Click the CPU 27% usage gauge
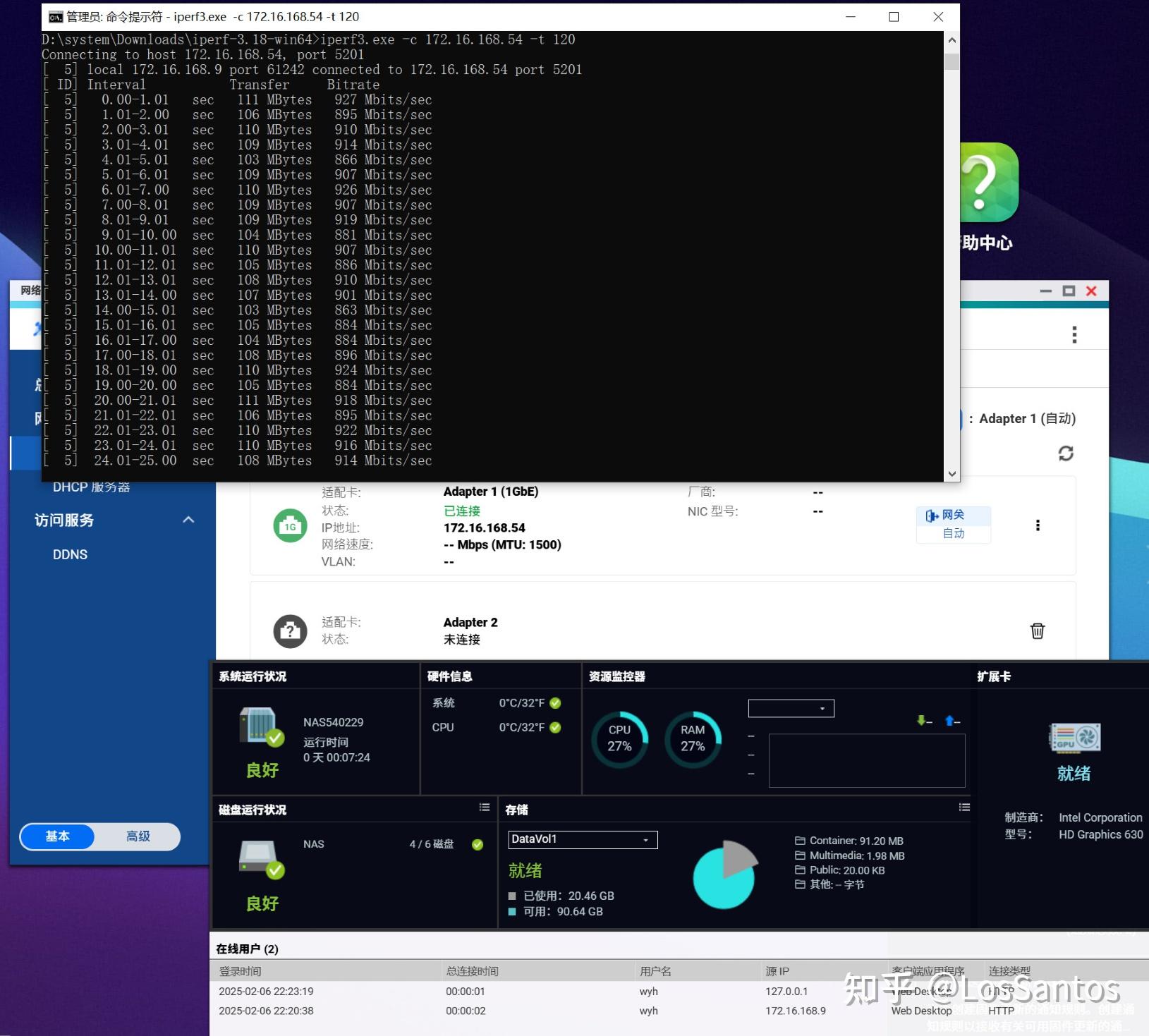The height and width of the screenshot is (1036, 1149). tap(619, 738)
